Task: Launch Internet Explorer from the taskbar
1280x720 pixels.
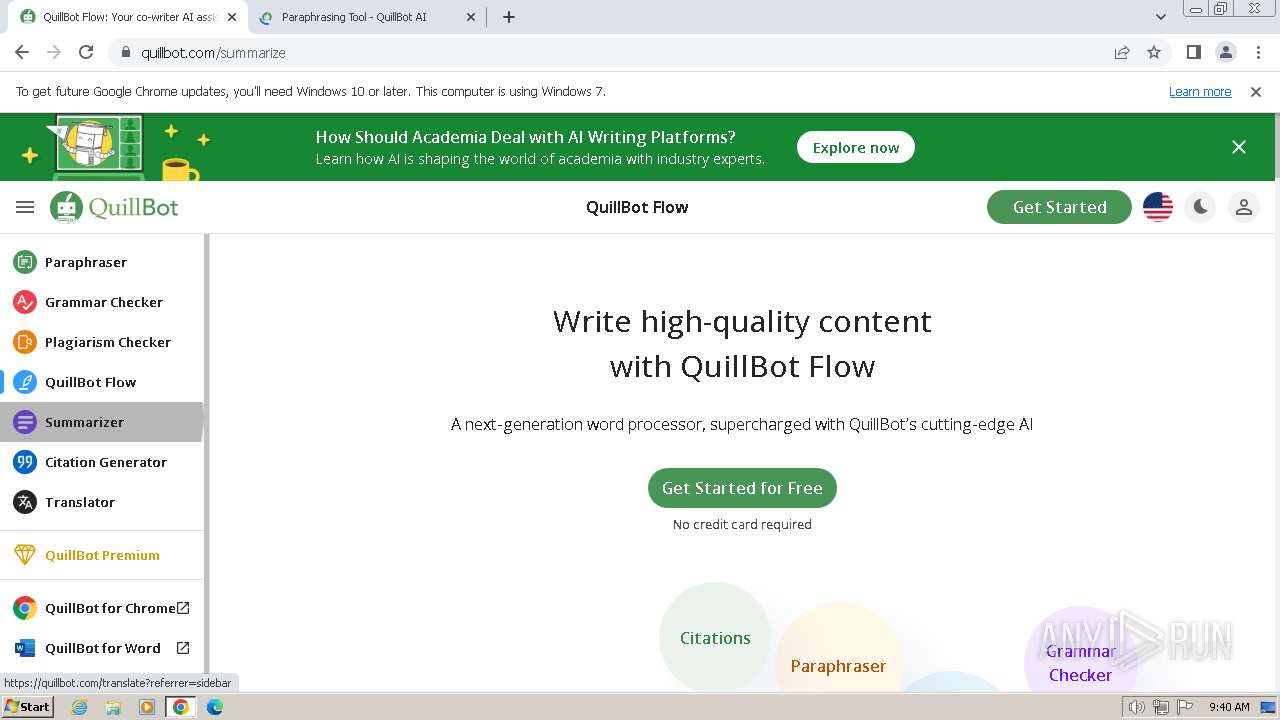Action: (79, 707)
